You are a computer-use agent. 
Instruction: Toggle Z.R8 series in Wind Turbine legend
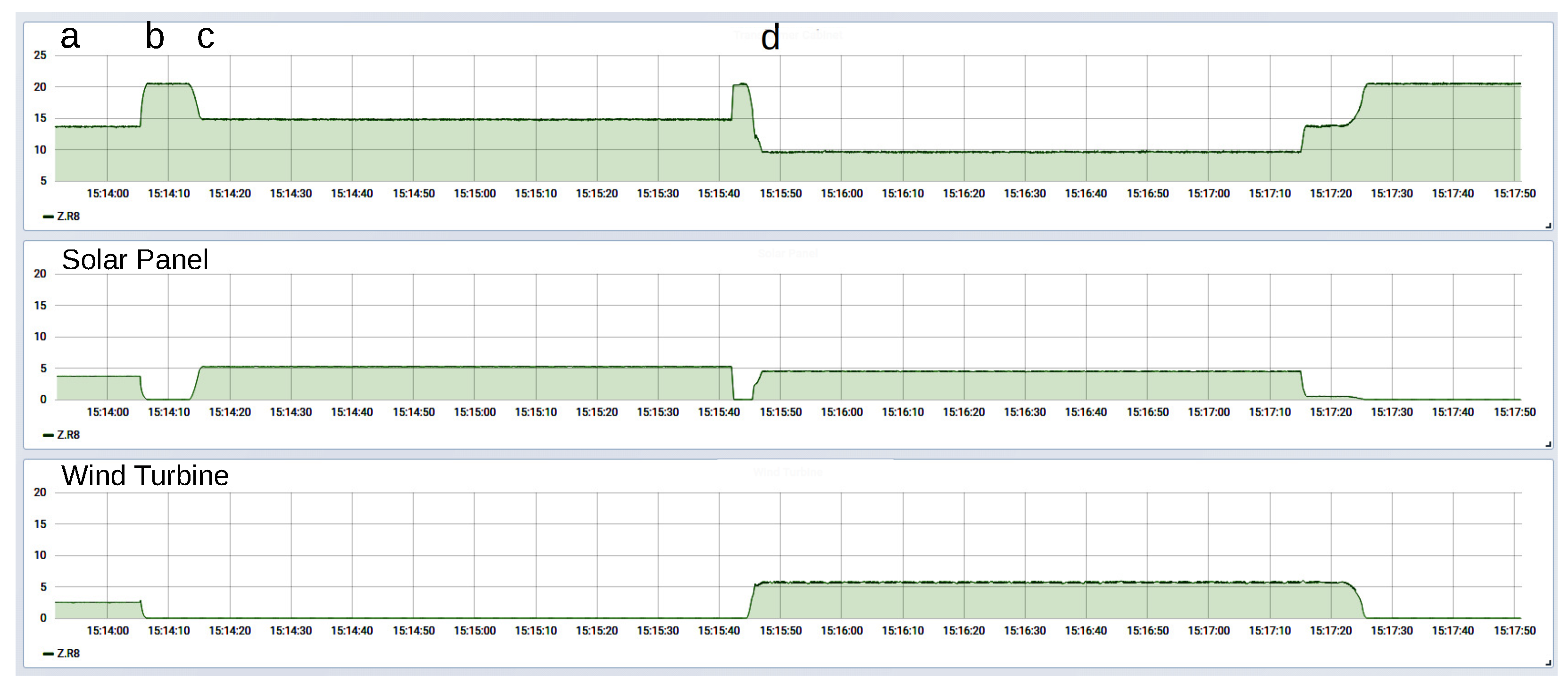click(x=68, y=653)
